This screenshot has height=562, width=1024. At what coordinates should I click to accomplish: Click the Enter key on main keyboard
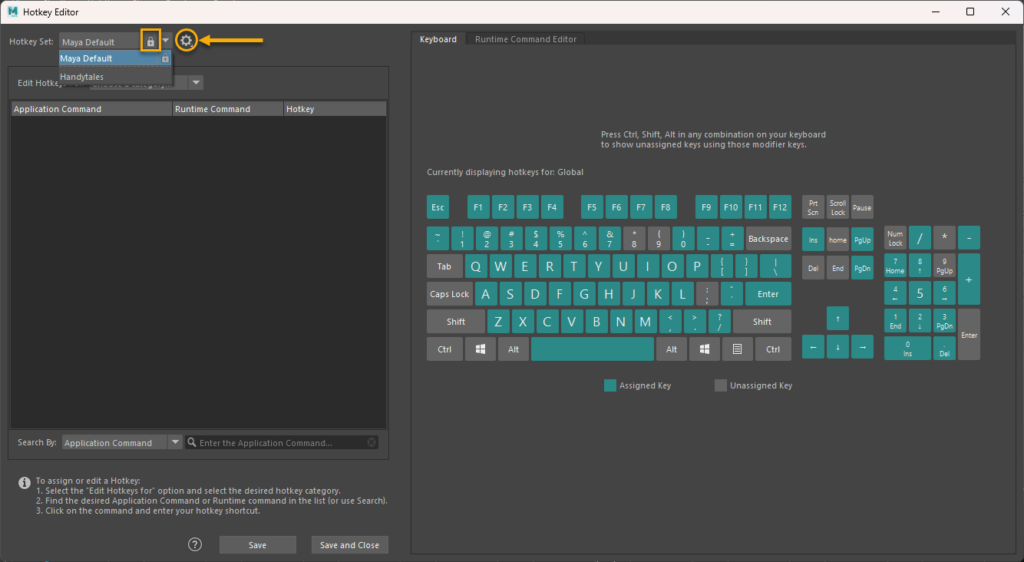[768, 294]
